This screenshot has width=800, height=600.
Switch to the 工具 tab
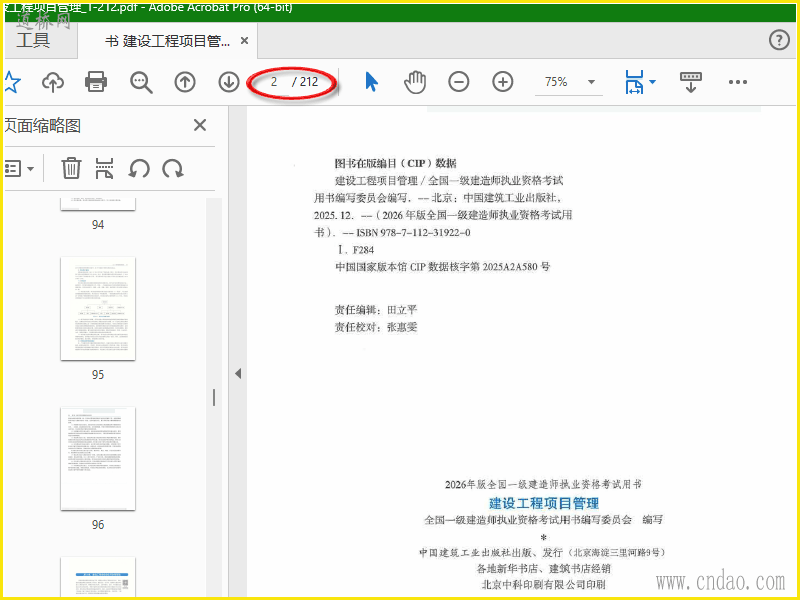pyautogui.click(x=33, y=40)
